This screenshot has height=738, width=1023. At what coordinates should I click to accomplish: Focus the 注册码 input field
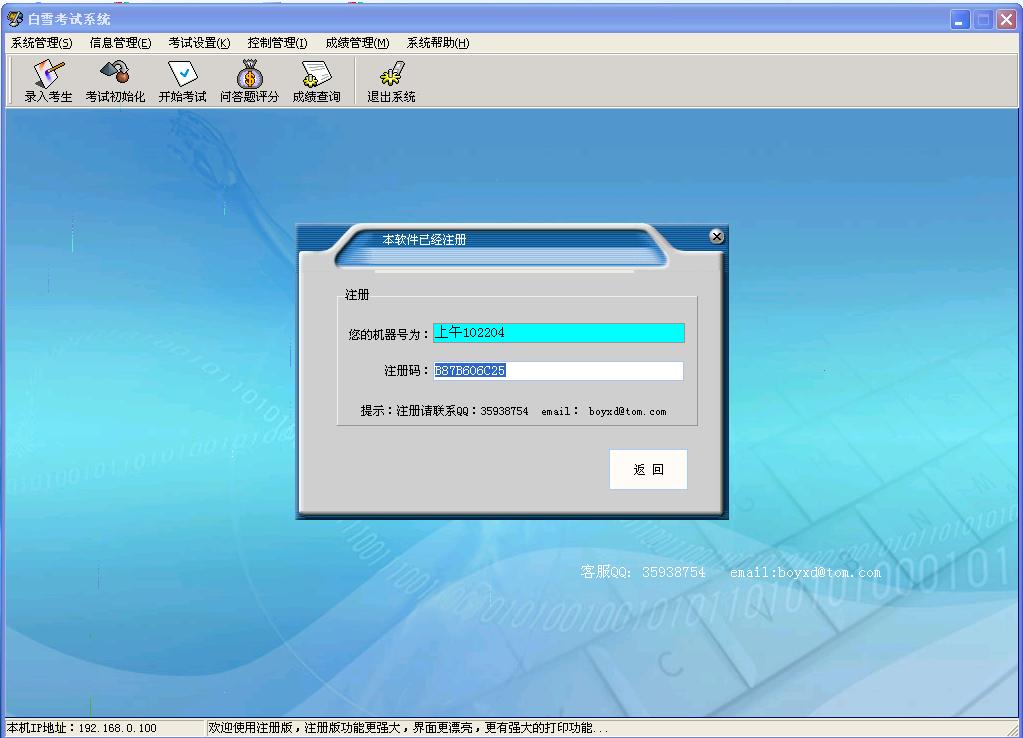pos(558,371)
